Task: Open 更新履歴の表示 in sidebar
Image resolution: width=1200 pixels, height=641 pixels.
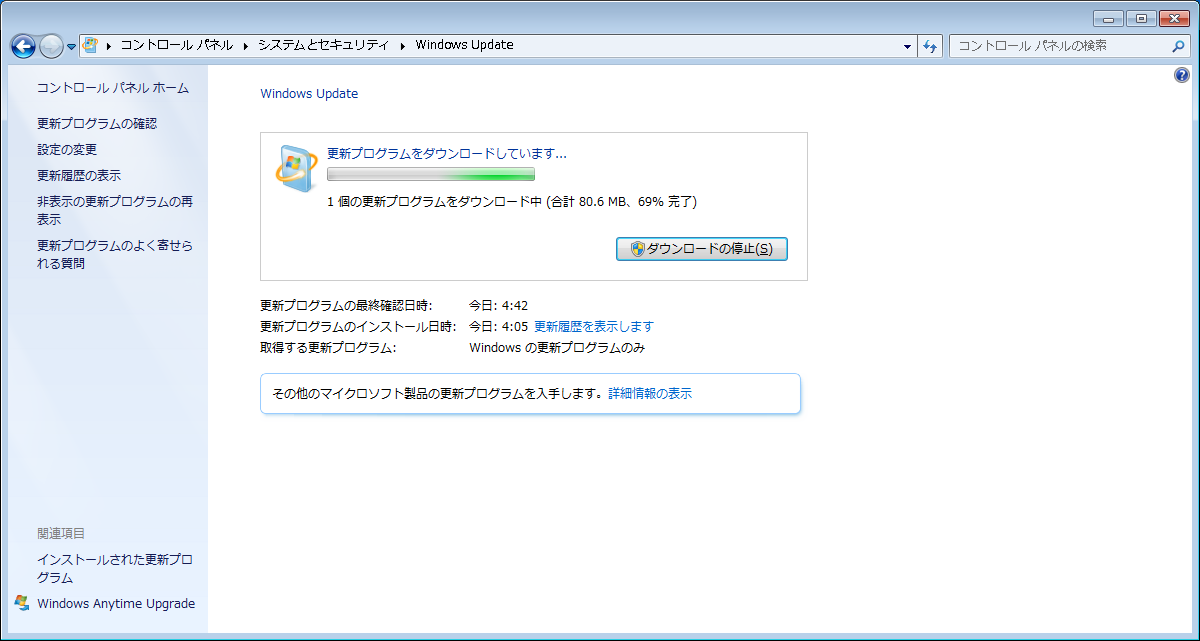Action: coord(79,176)
